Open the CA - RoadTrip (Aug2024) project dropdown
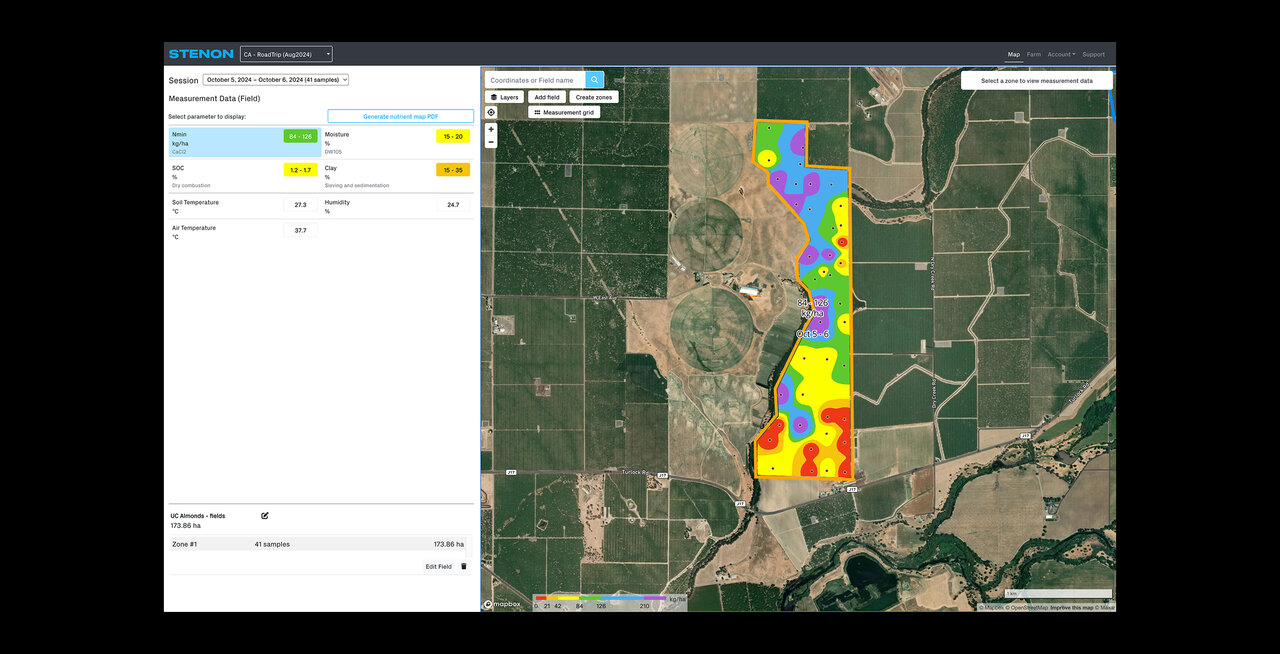The height and width of the screenshot is (654, 1280). pos(286,54)
